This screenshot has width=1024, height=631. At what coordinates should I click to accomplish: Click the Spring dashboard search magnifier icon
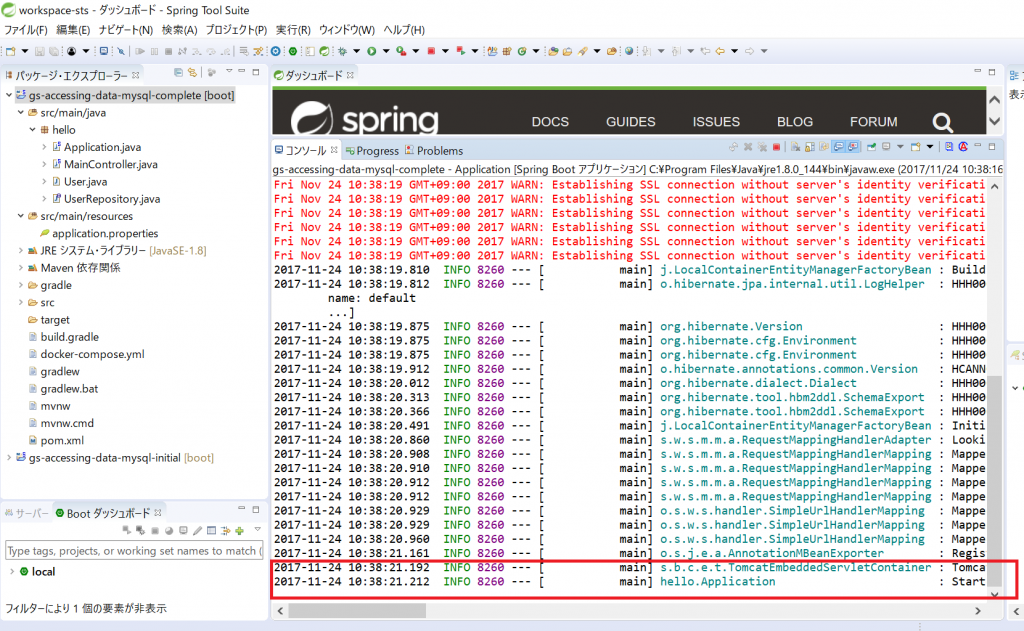tap(942, 122)
